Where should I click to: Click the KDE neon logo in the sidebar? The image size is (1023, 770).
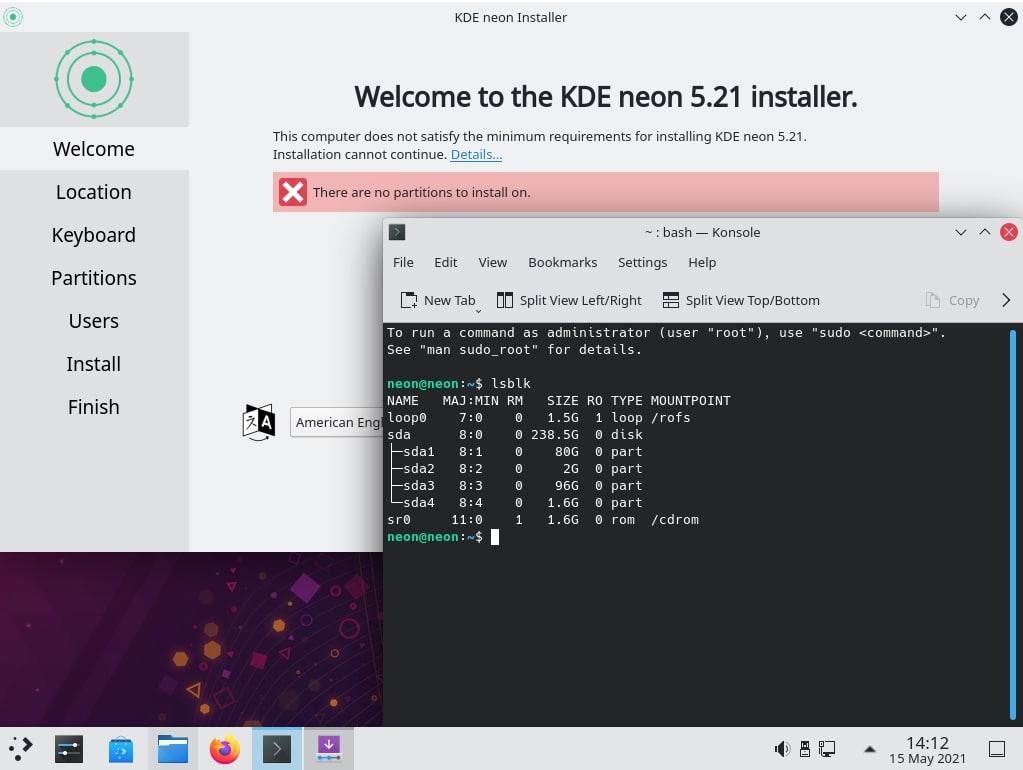94,79
